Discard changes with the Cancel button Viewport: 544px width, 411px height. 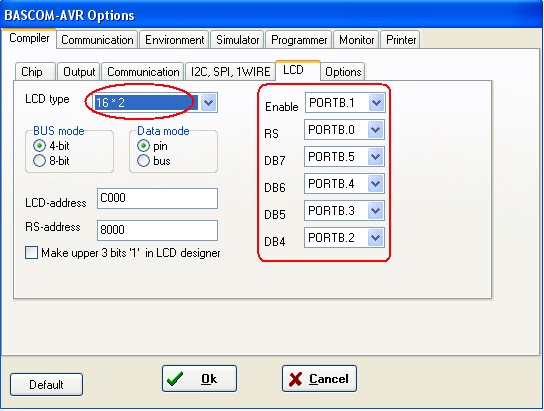[x=319, y=378]
